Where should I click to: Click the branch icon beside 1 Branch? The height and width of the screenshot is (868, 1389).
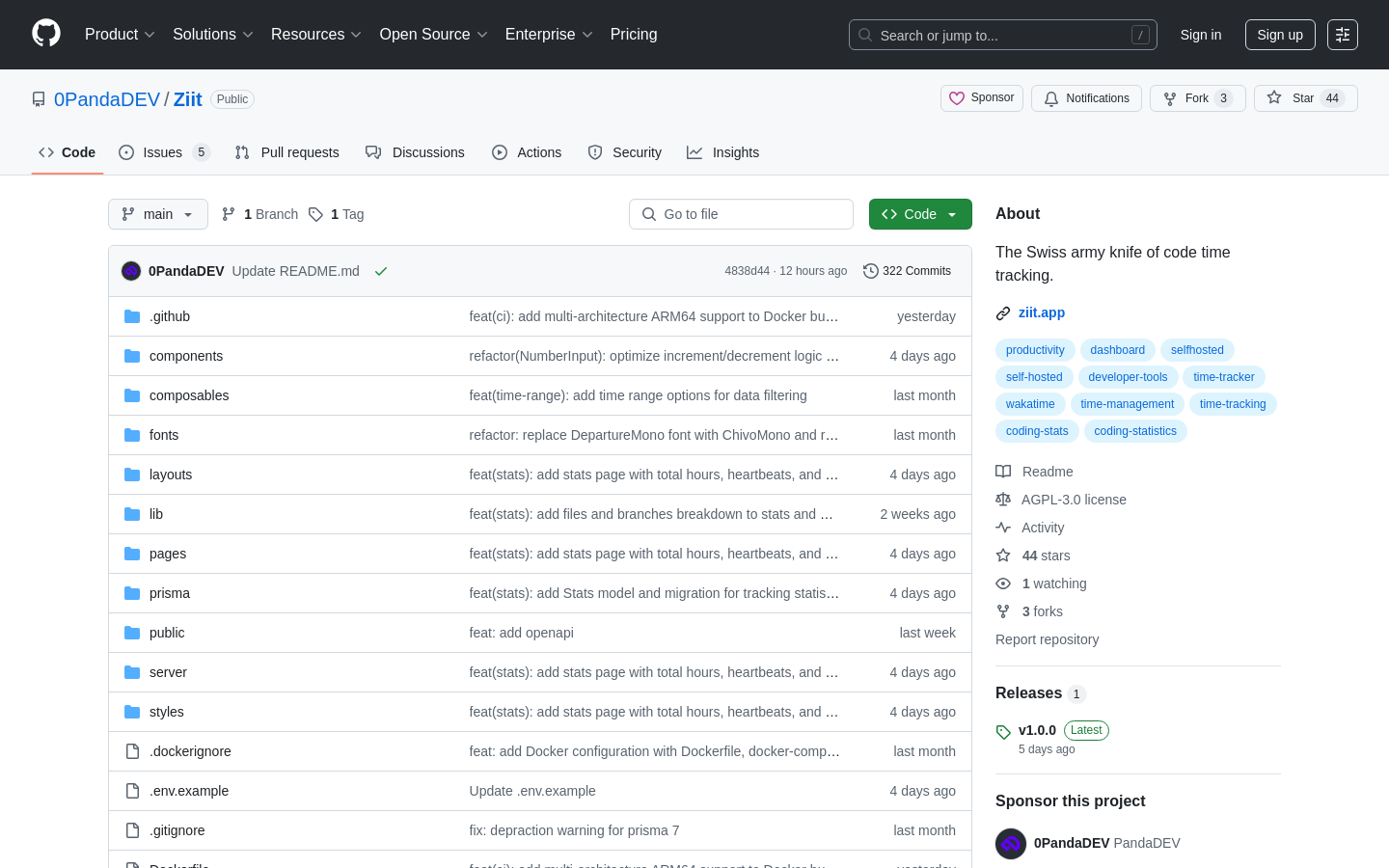(229, 214)
